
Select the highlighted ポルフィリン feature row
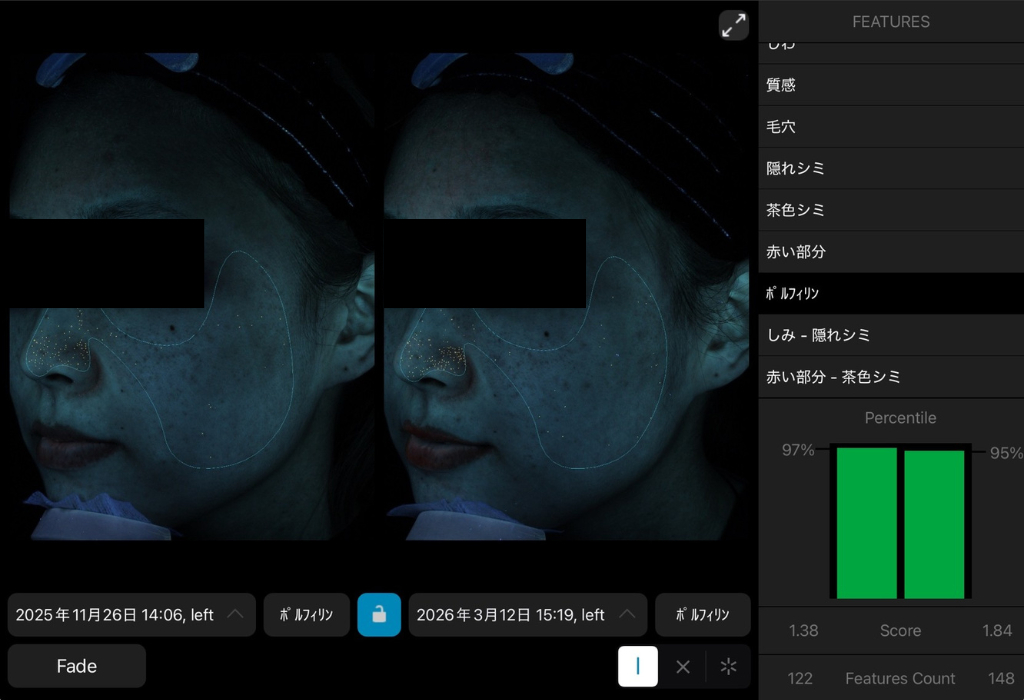[890, 294]
